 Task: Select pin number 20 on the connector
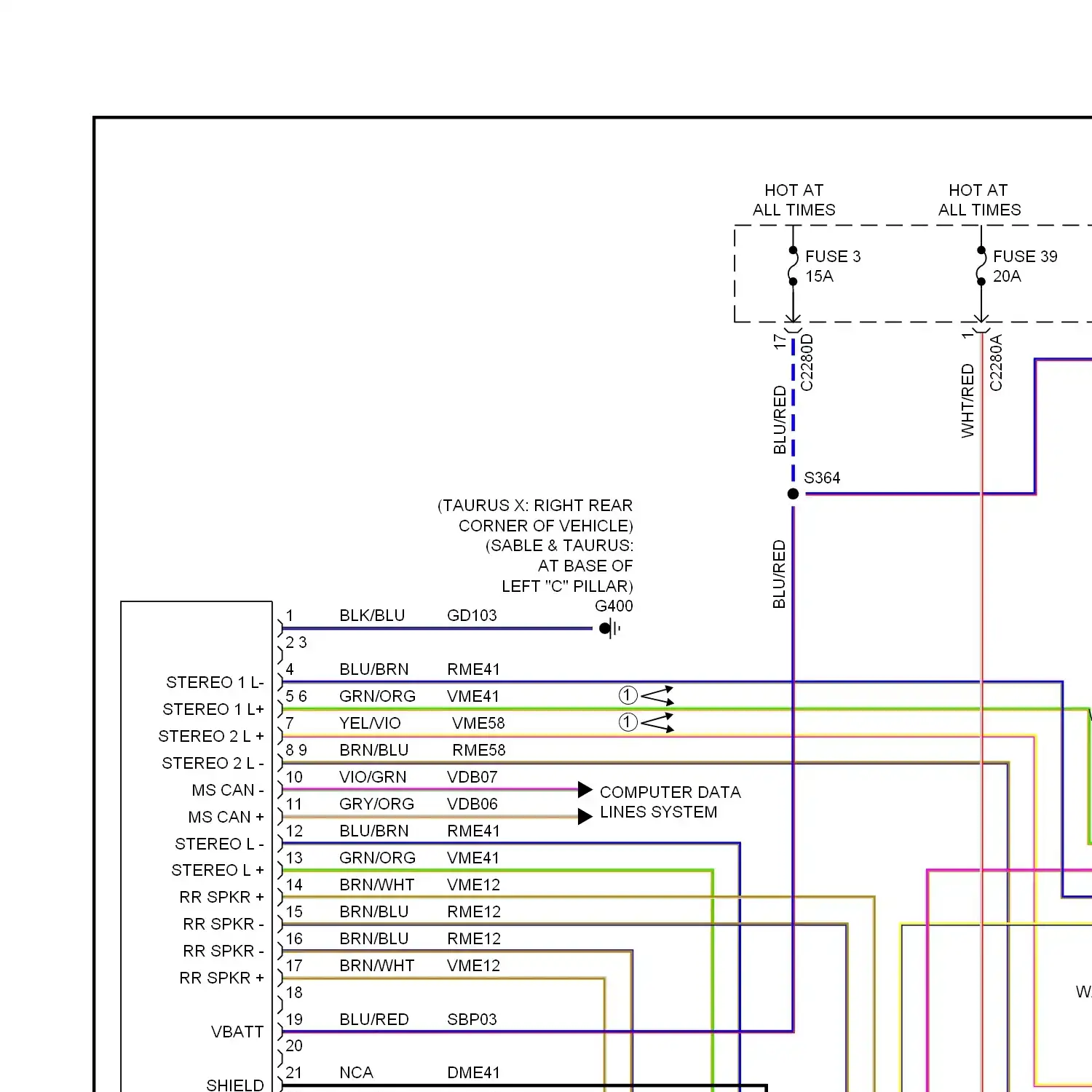[294, 1045]
